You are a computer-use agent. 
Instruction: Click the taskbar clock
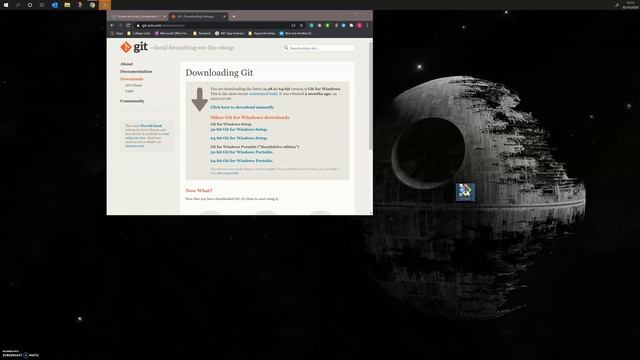click(x=630, y=5)
